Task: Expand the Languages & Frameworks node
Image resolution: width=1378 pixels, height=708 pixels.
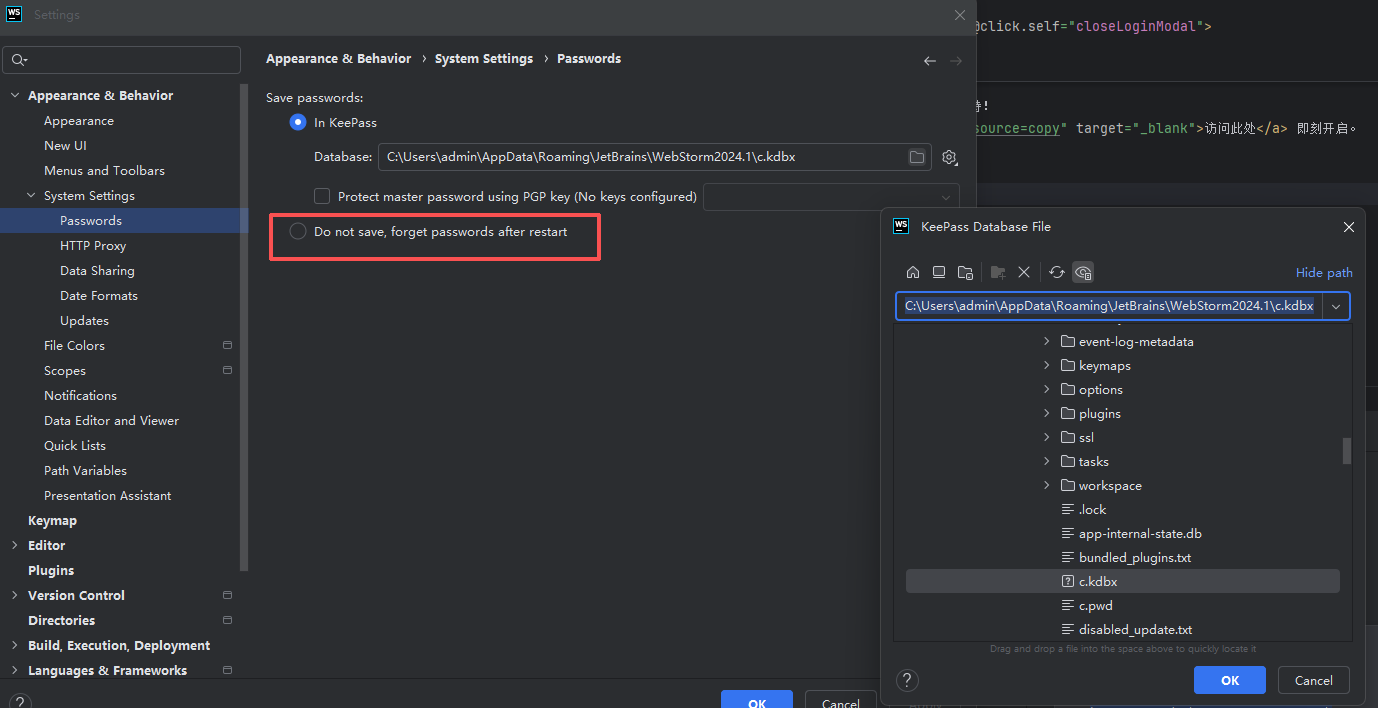Action: 14,670
